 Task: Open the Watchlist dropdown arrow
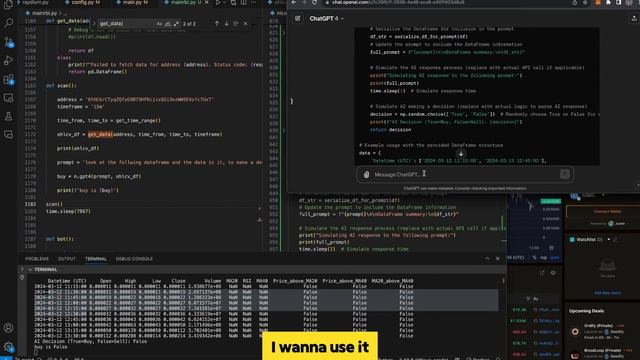[609, 240]
